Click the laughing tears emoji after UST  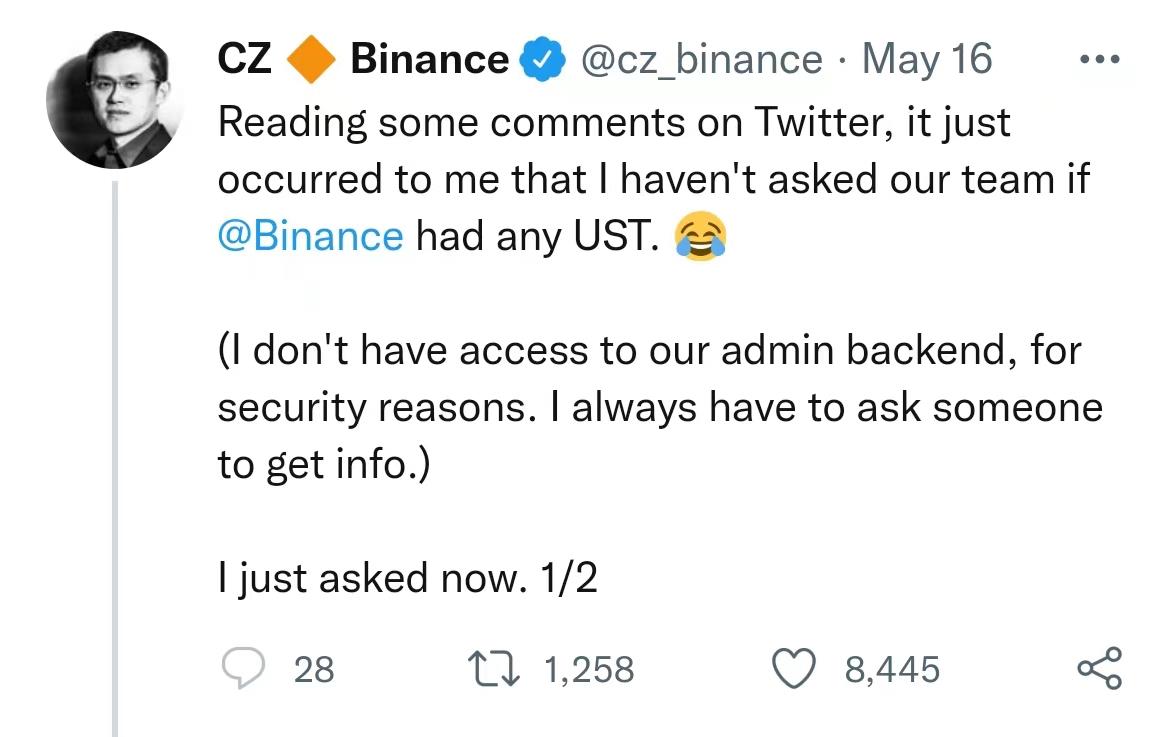700,236
